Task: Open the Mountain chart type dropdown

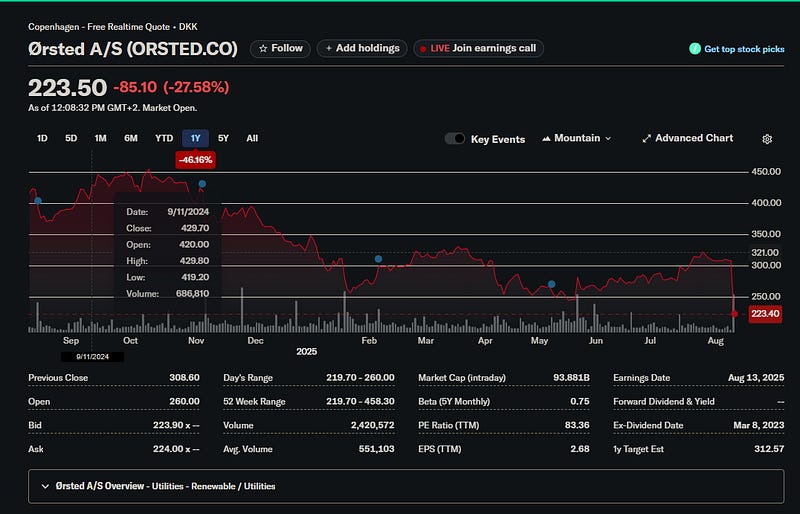Action: click(x=577, y=138)
